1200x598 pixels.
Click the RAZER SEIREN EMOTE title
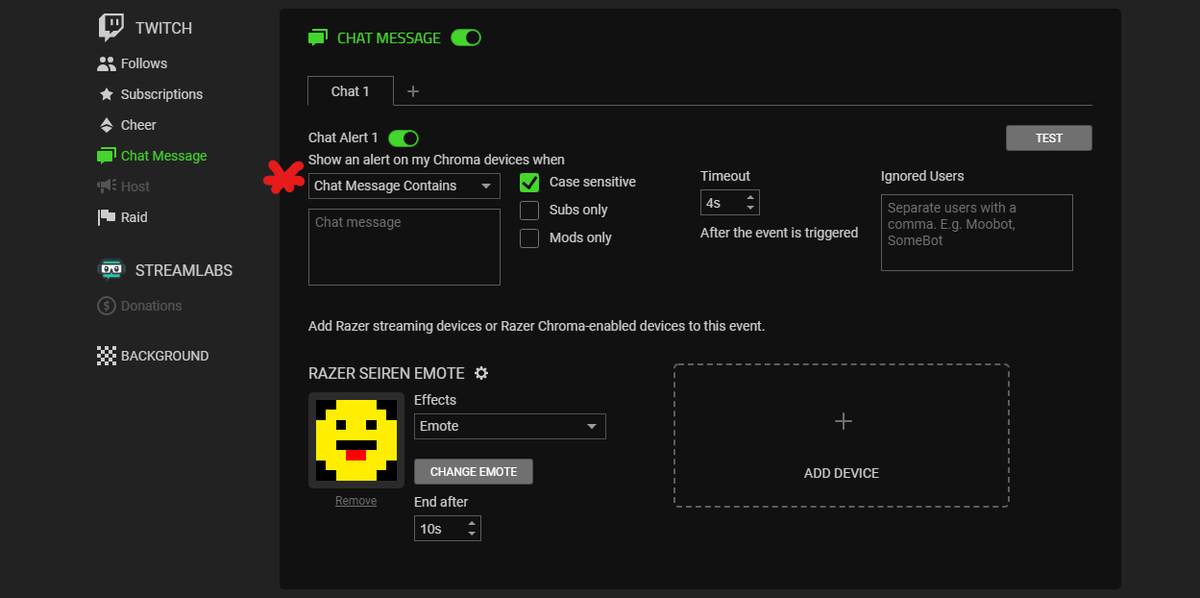[387, 373]
